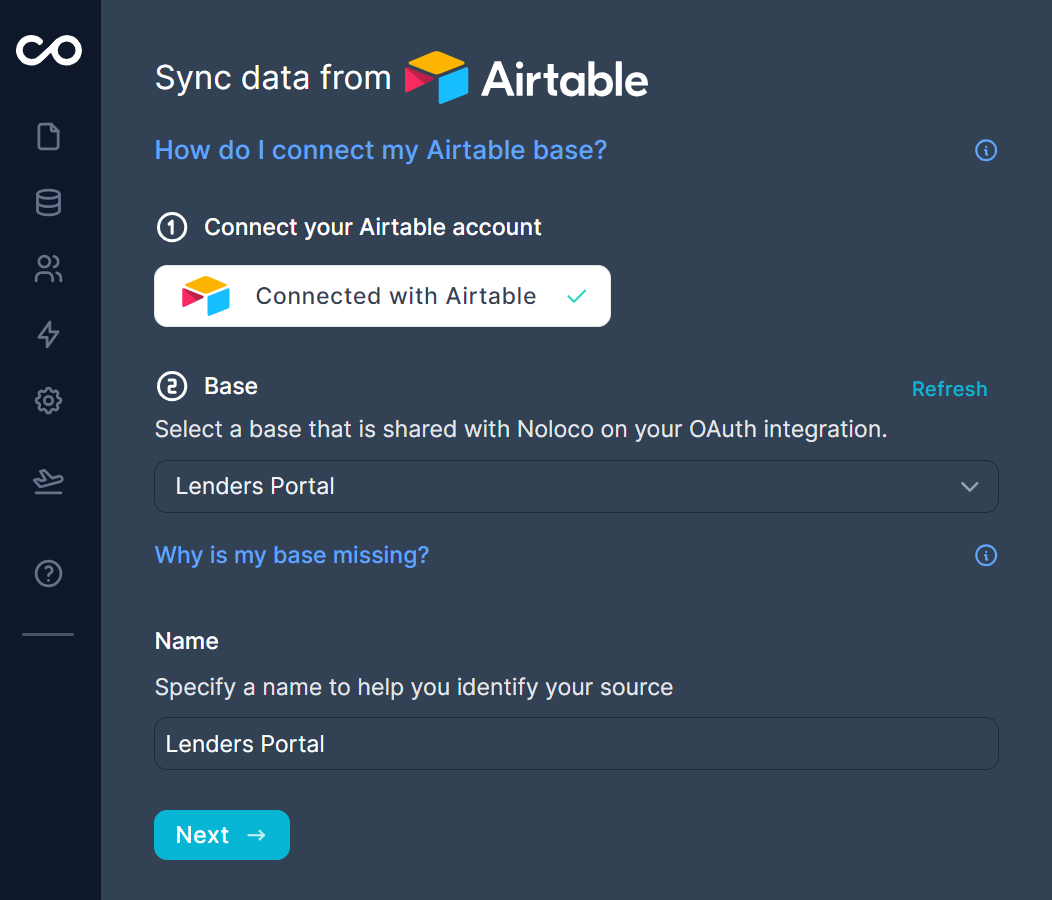Focus the Name field containing Lenders Portal
1052x900 pixels.
click(576, 744)
